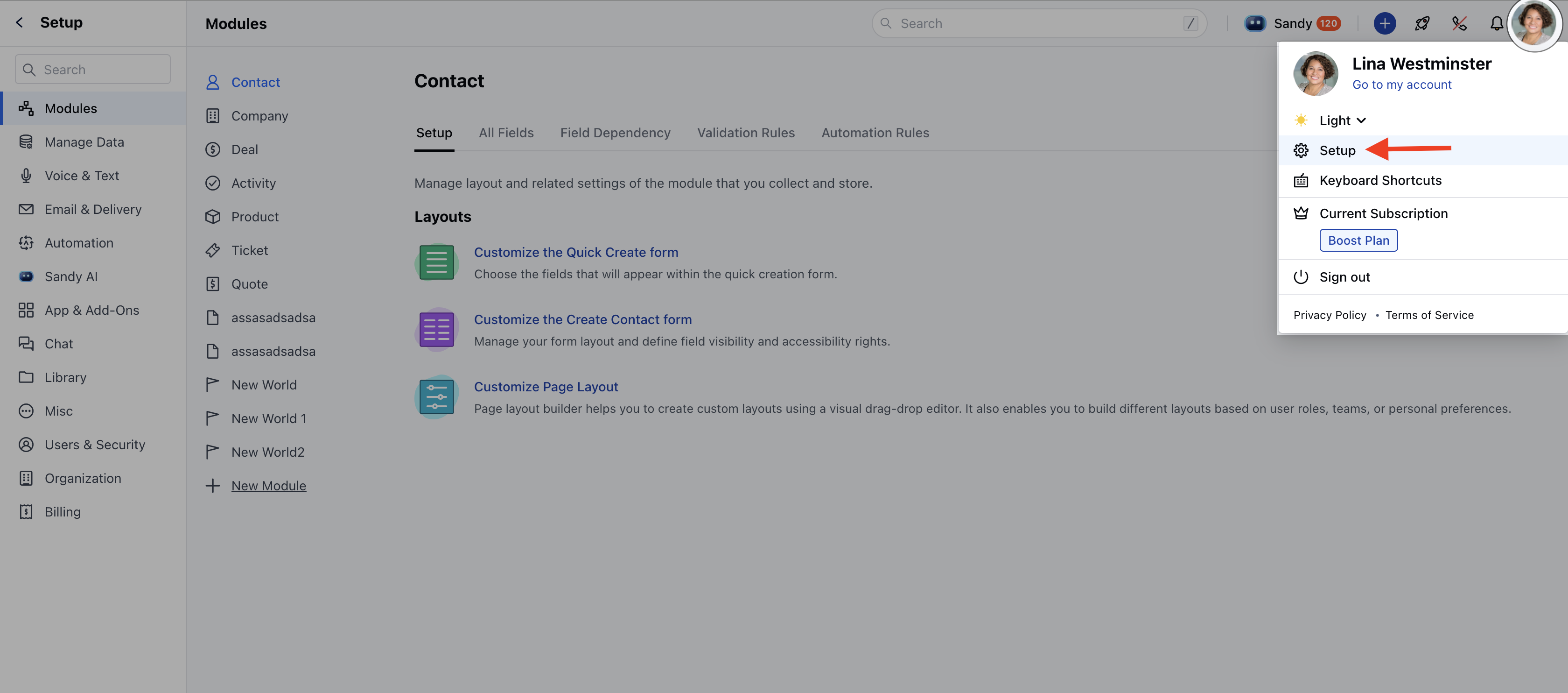Click the Create Contact form purple icon
Viewport: 1568px width, 693px height.
436,329
